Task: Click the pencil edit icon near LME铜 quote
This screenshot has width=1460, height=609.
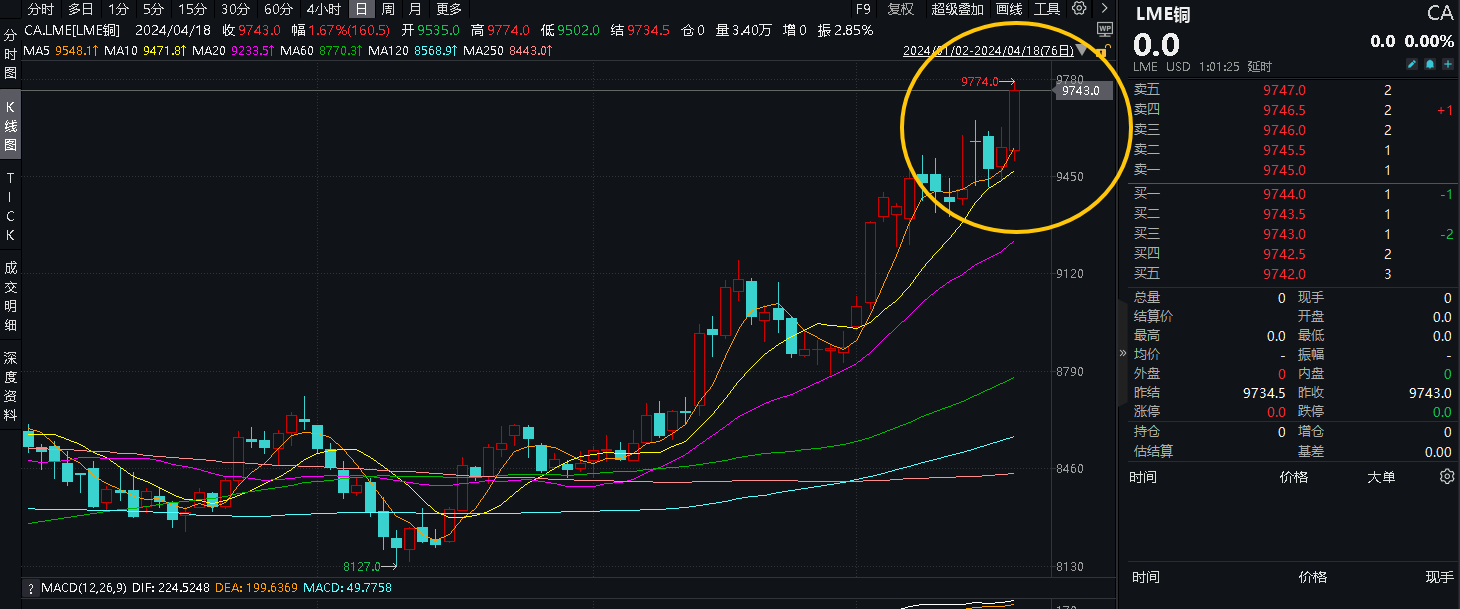Action: tap(1412, 64)
